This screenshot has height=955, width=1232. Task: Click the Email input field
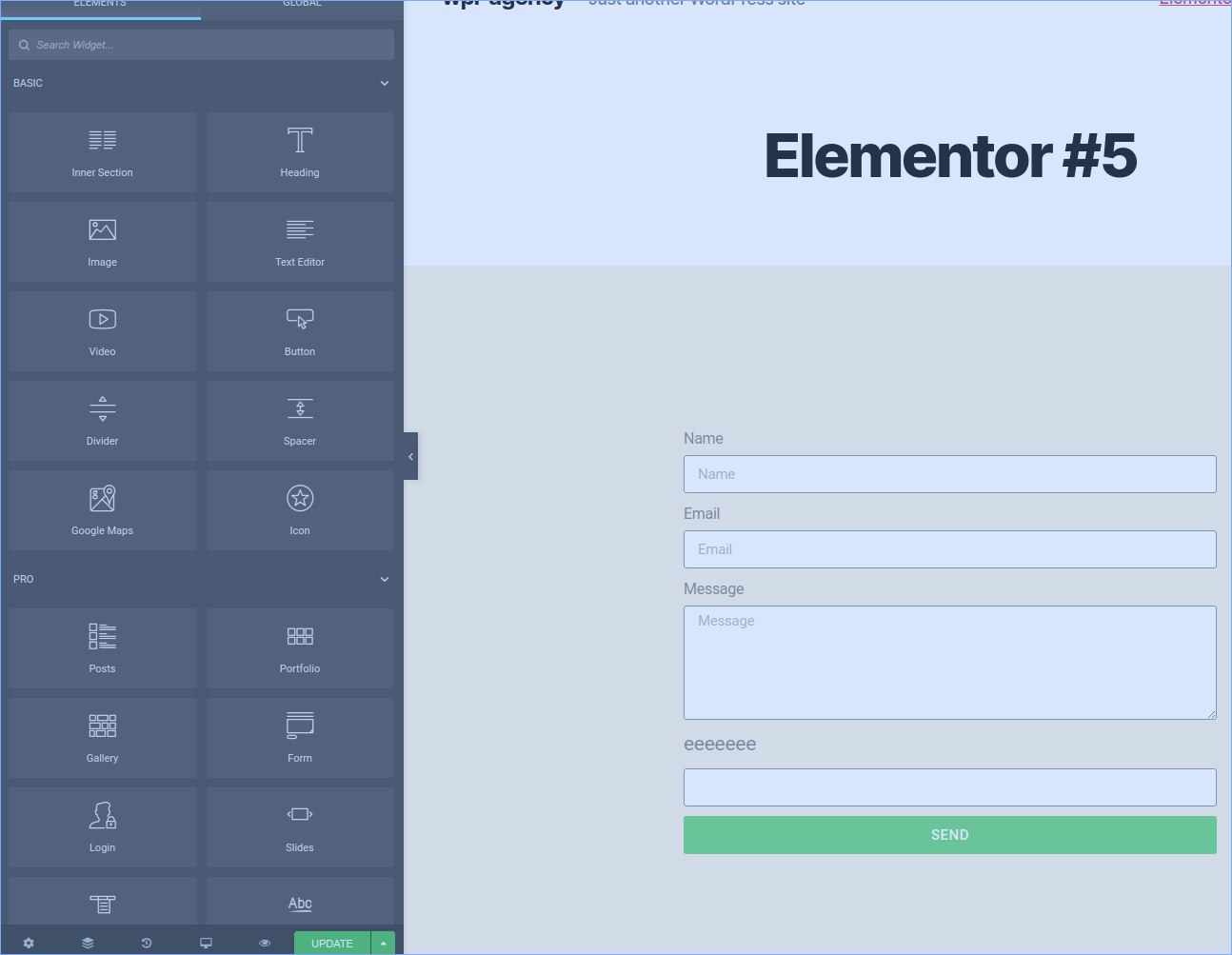click(949, 549)
